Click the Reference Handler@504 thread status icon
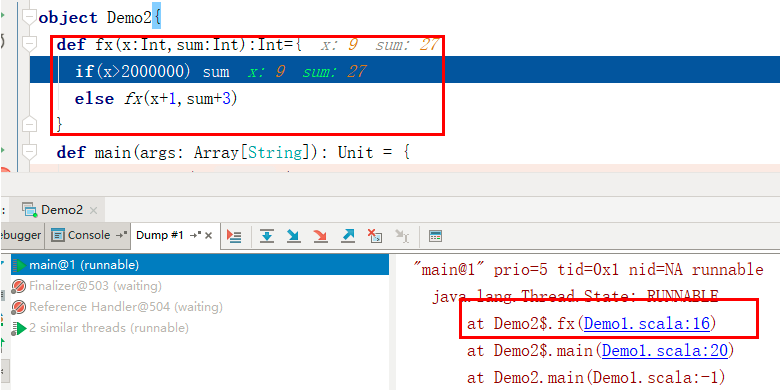Image resolution: width=781 pixels, height=390 pixels. click(x=19, y=307)
